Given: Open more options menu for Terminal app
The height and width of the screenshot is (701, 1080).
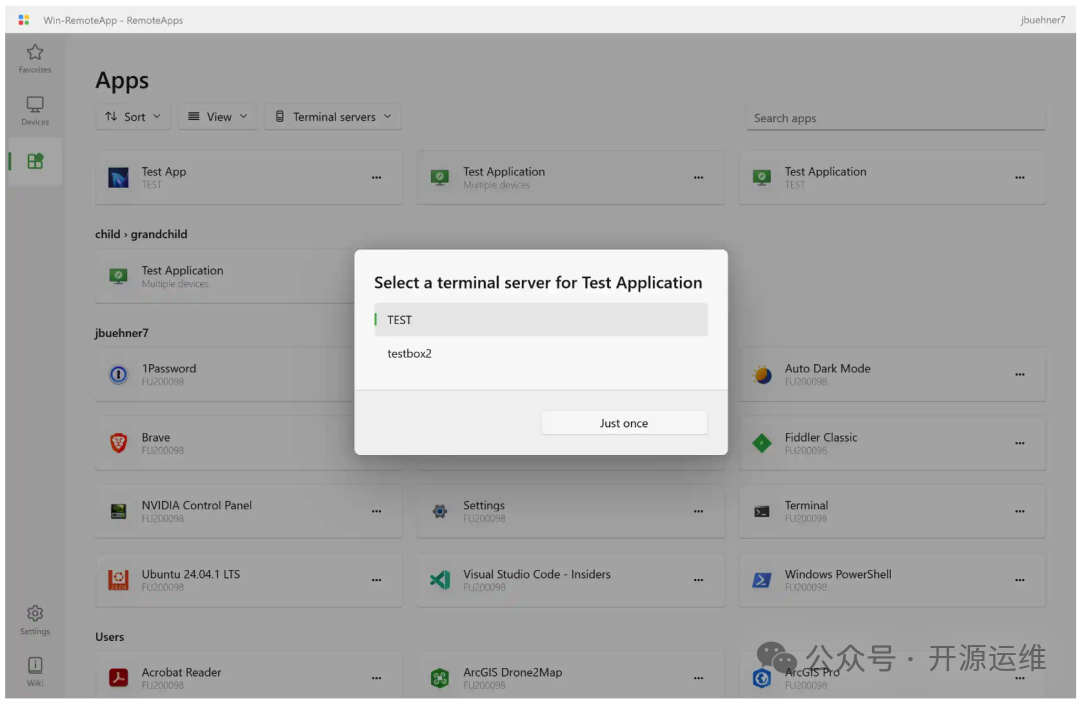Looking at the screenshot, I should pos(1019,512).
